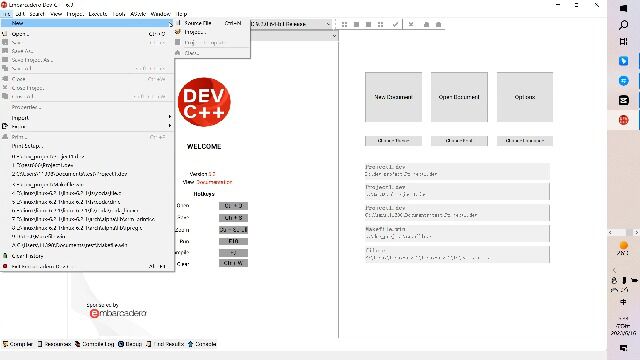The image size is (640, 360).
Task: Click the New Document button
Action: click(393, 97)
